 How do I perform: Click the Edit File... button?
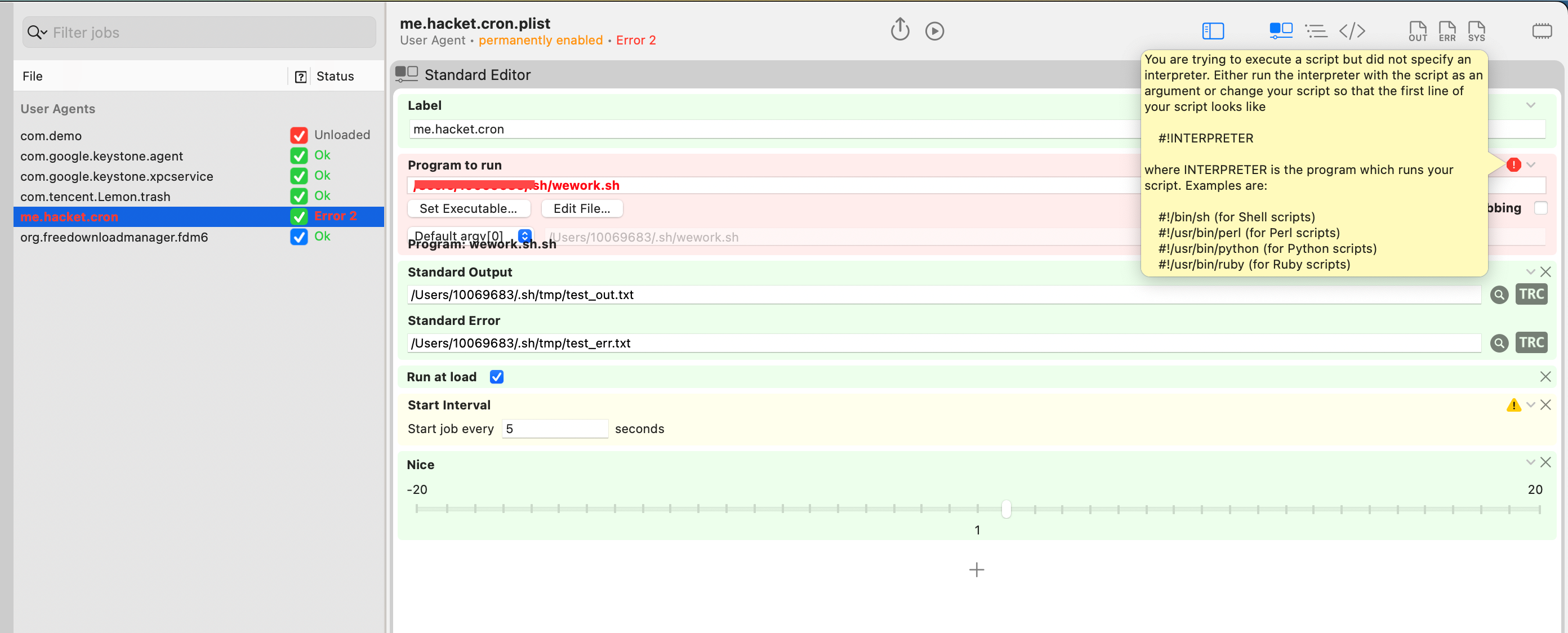tap(581, 209)
